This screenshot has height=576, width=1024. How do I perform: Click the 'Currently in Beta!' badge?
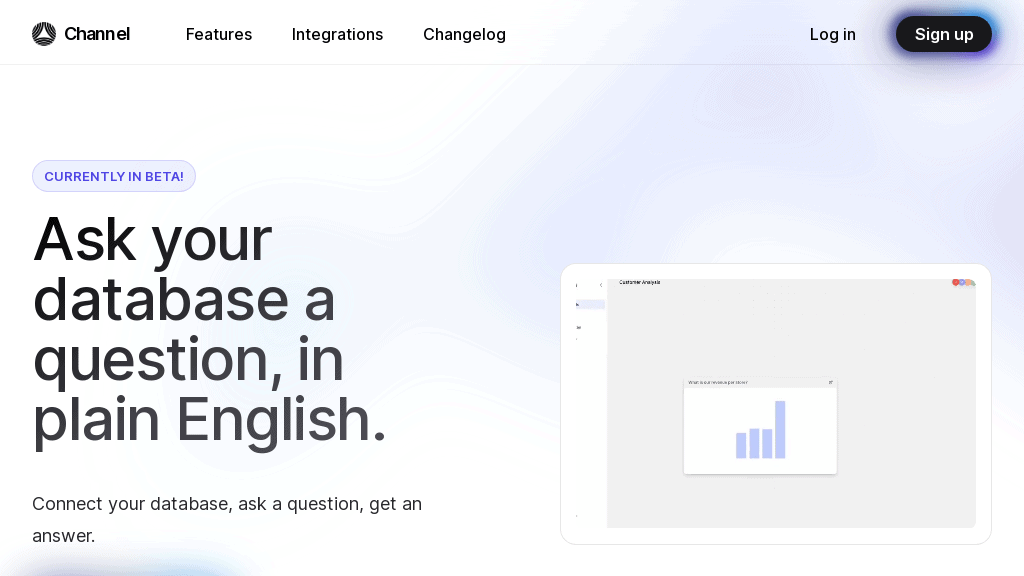point(114,176)
